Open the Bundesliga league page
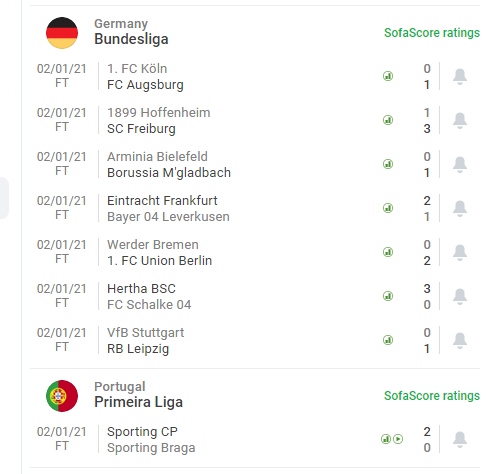This screenshot has width=486, height=474. [131, 39]
